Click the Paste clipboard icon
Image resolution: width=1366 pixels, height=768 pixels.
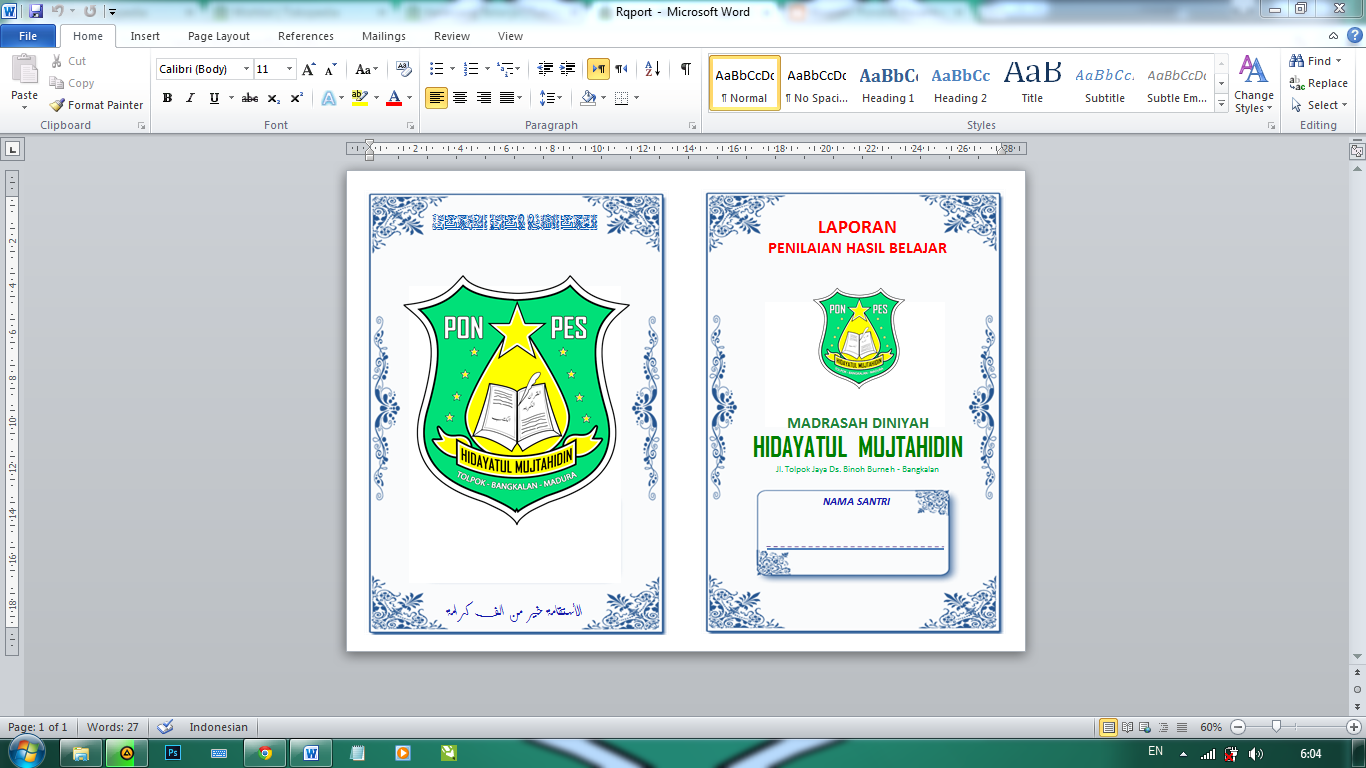pos(24,69)
